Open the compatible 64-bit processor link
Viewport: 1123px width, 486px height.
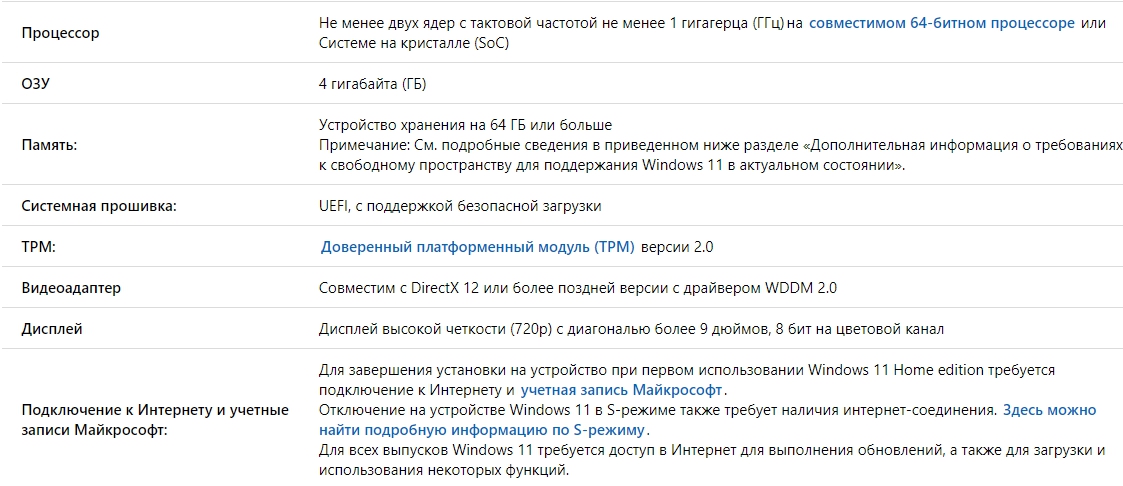tap(941, 23)
